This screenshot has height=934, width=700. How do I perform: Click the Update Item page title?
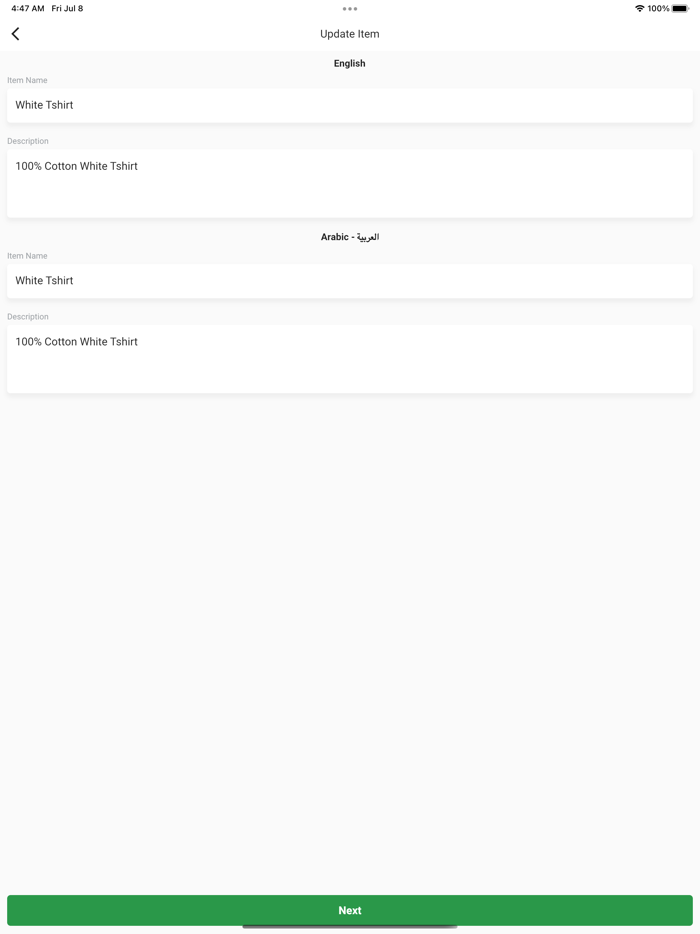350,34
